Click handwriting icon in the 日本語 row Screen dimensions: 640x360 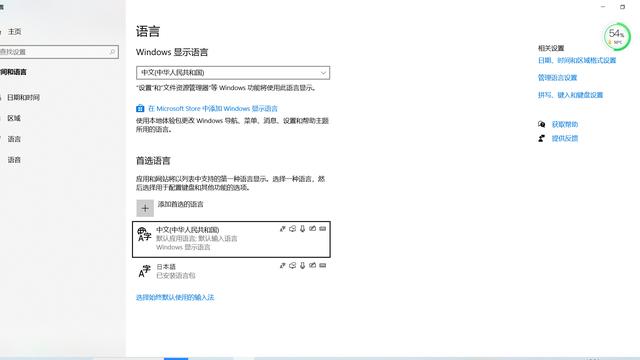(x=312, y=265)
